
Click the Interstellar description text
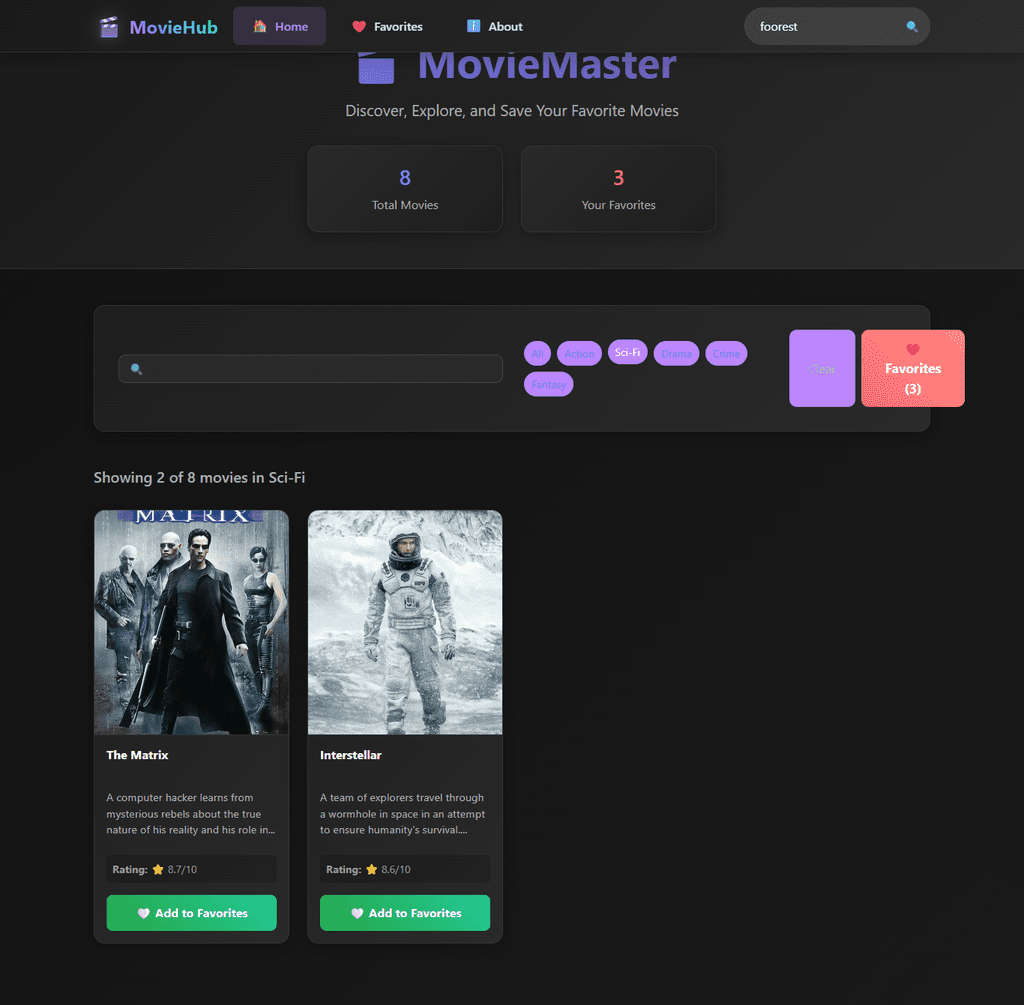[402, 814]
